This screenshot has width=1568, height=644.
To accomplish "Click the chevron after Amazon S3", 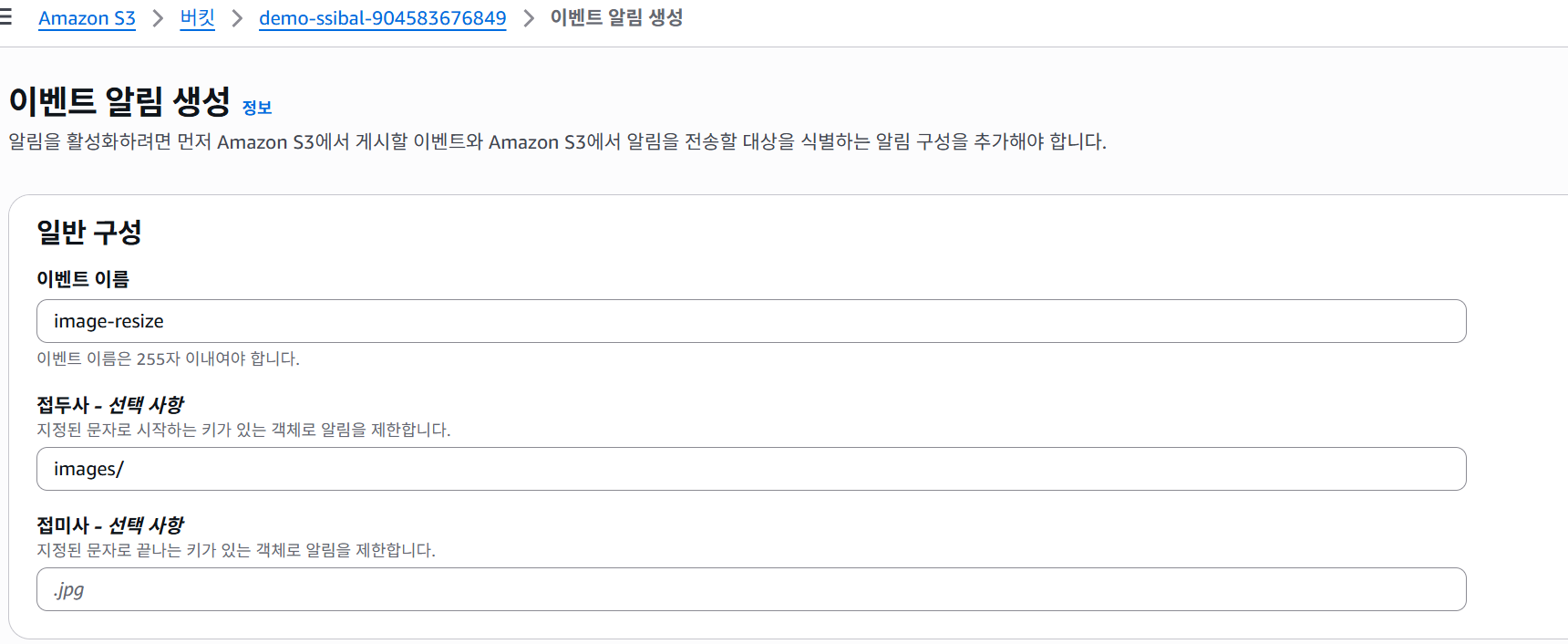I will point(158,18).
